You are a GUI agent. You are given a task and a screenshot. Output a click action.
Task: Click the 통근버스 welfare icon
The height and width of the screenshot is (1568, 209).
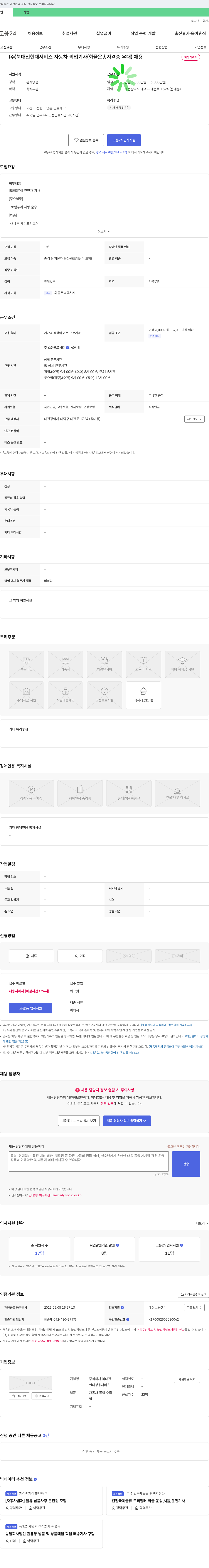pyautogui.click(x=26, y=664)
